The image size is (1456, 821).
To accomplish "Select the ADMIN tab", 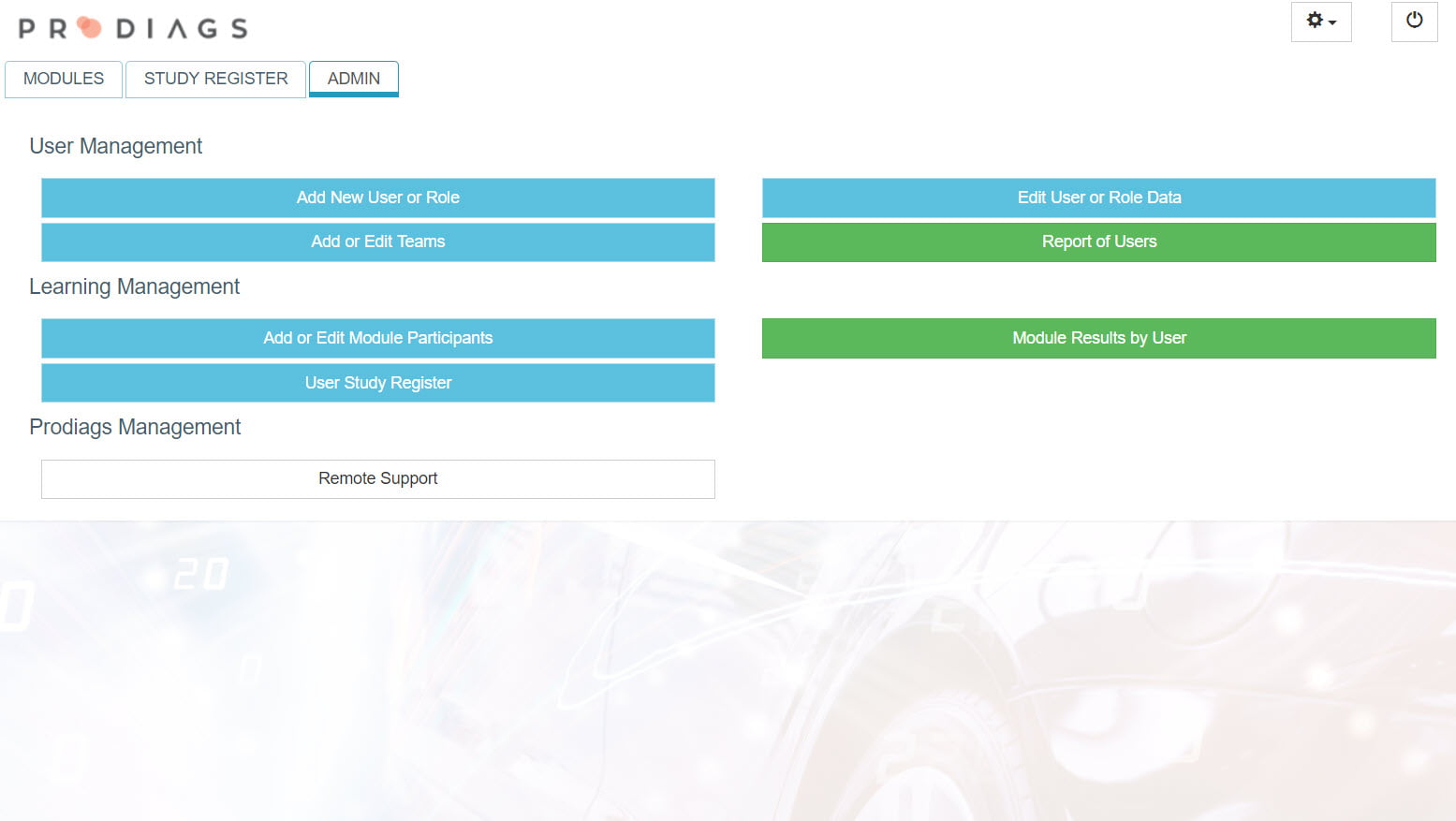I will pyautogui.click(x=354, y=79).
